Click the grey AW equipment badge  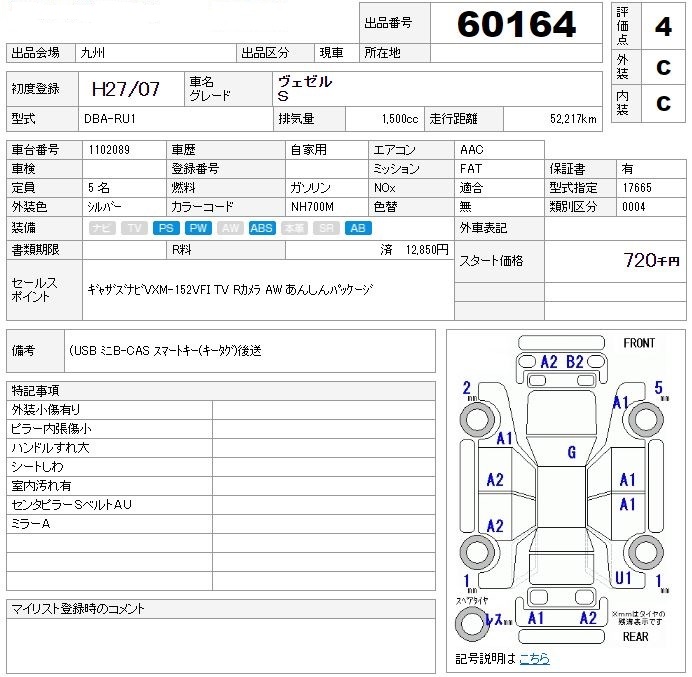[230, 228]
